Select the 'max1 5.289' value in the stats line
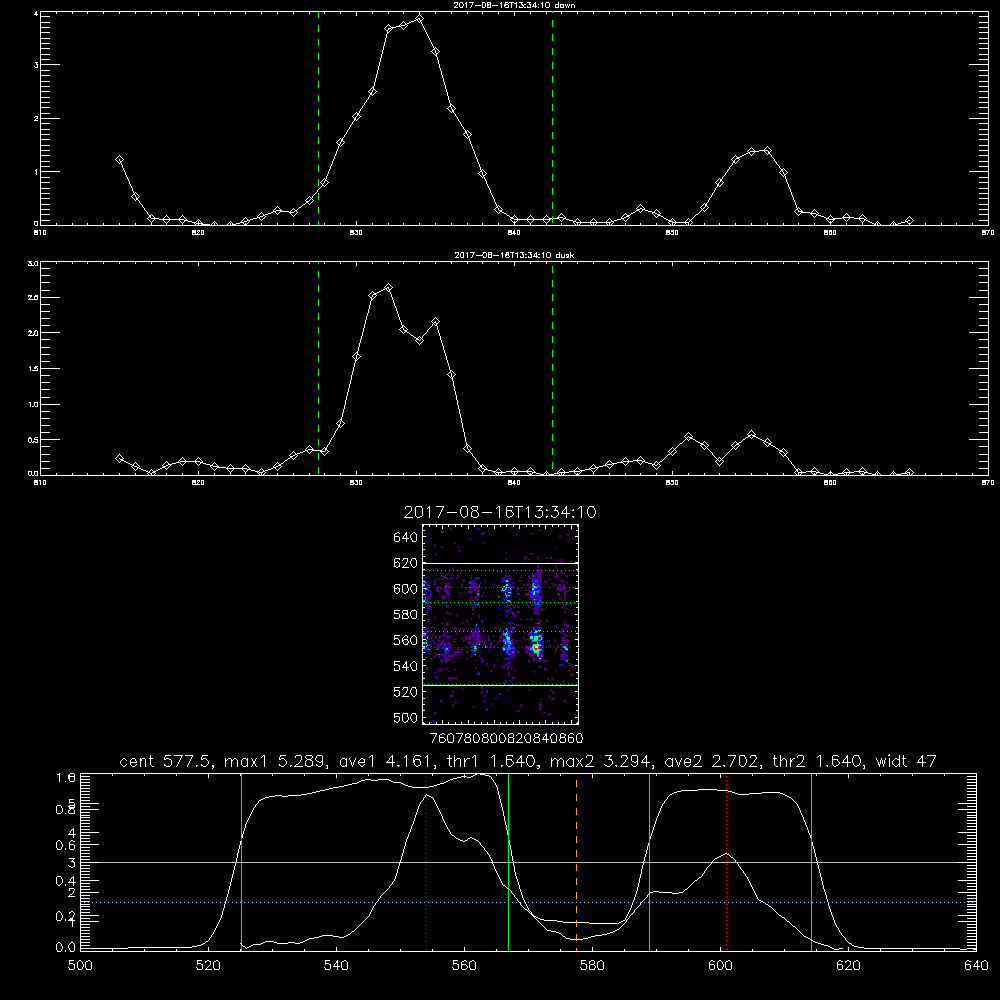 click(x=272, y=761)
